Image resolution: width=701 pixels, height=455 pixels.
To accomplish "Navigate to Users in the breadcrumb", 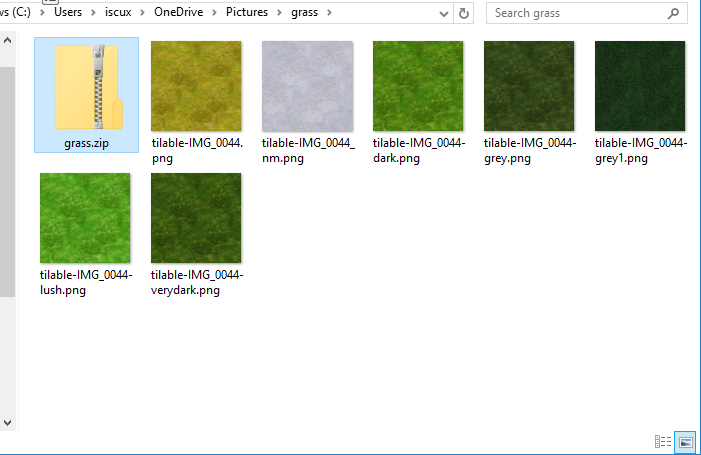I will (68, 12).
